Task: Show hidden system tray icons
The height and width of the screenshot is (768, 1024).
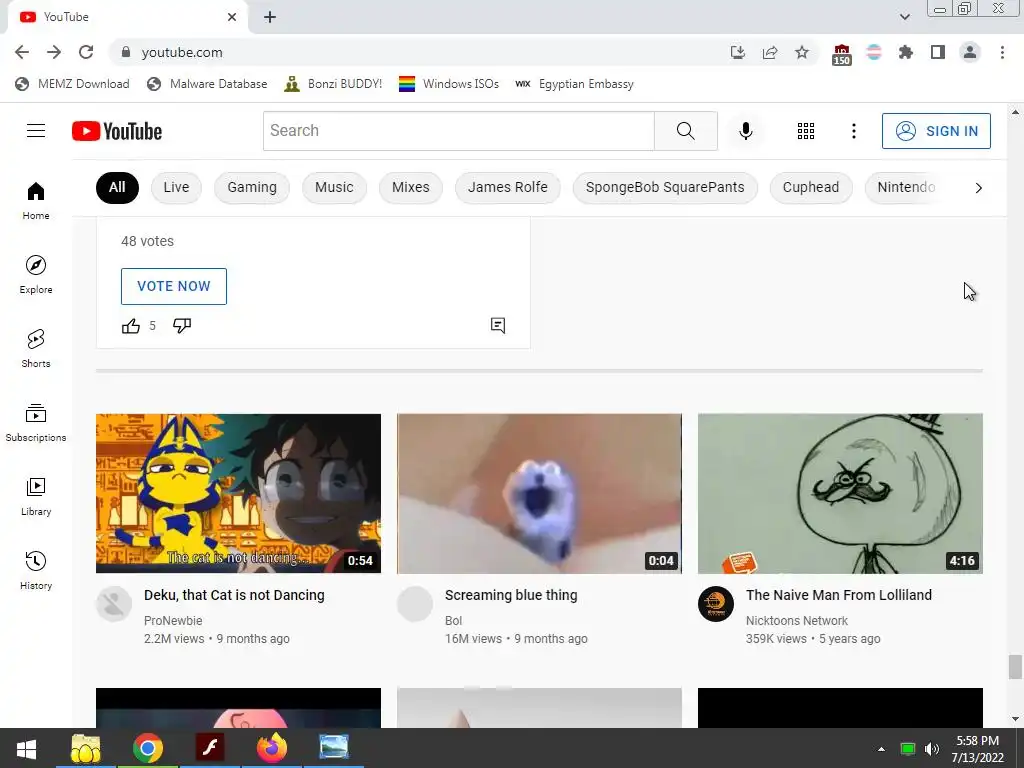Action: [881, 748]
